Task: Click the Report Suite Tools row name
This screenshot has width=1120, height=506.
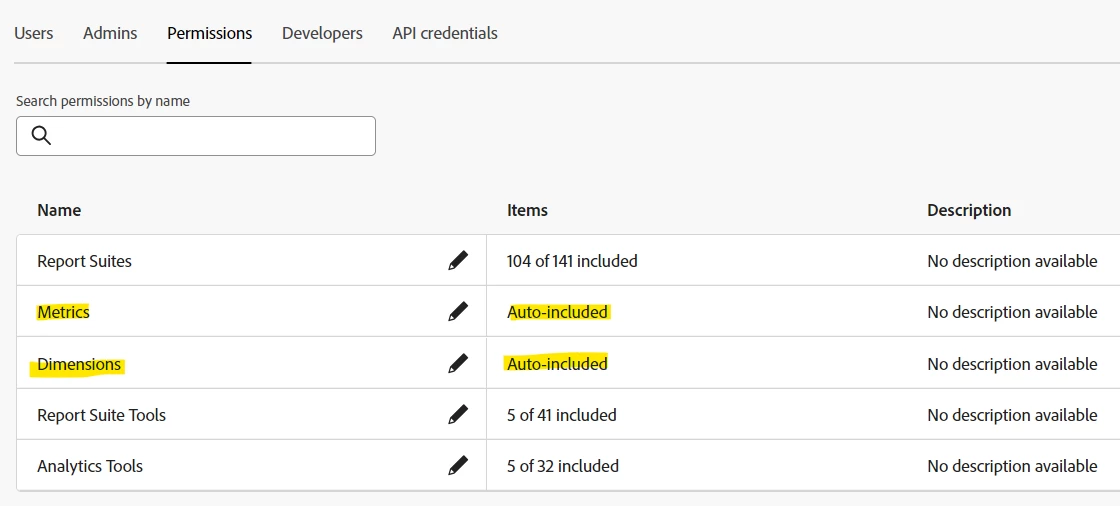Action: (101, 415)
